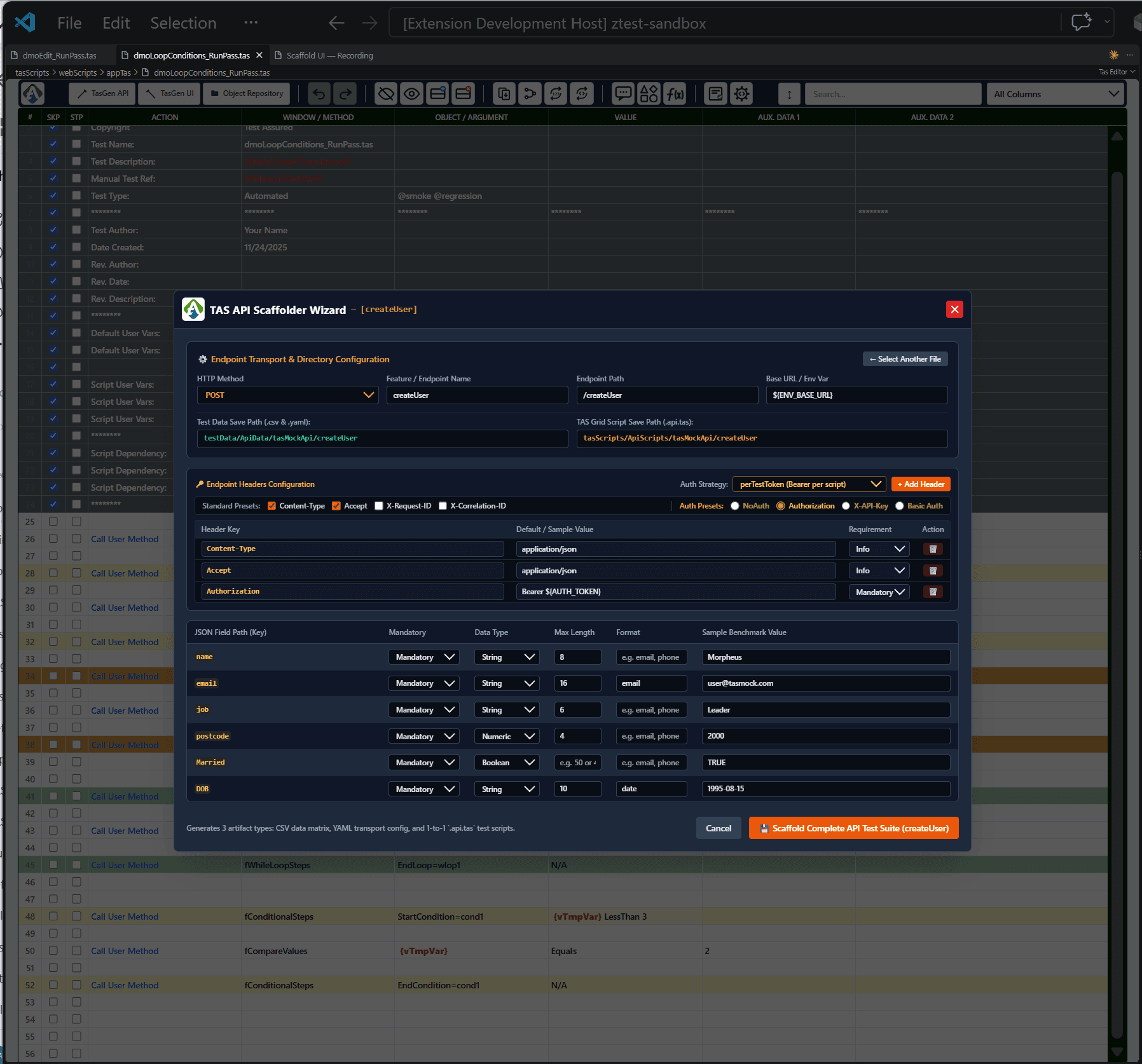Toggle SKP checkbox for the Test Name row
The image size is (1142, 1064).
tap(53, 144)
